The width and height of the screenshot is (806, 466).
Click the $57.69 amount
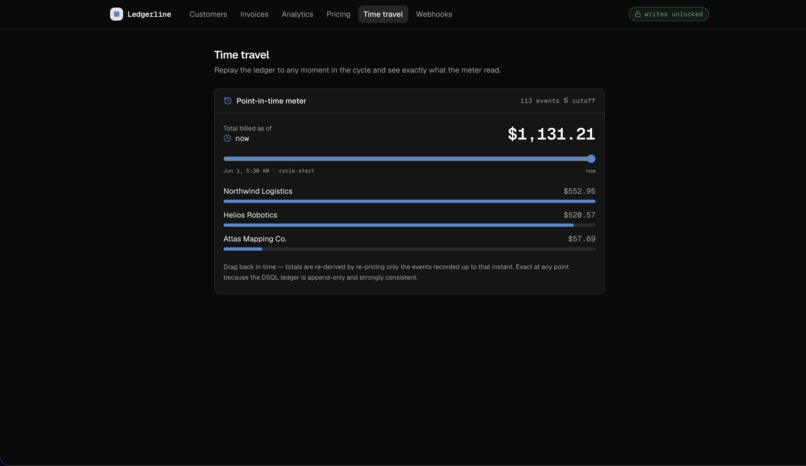point(582,239)
